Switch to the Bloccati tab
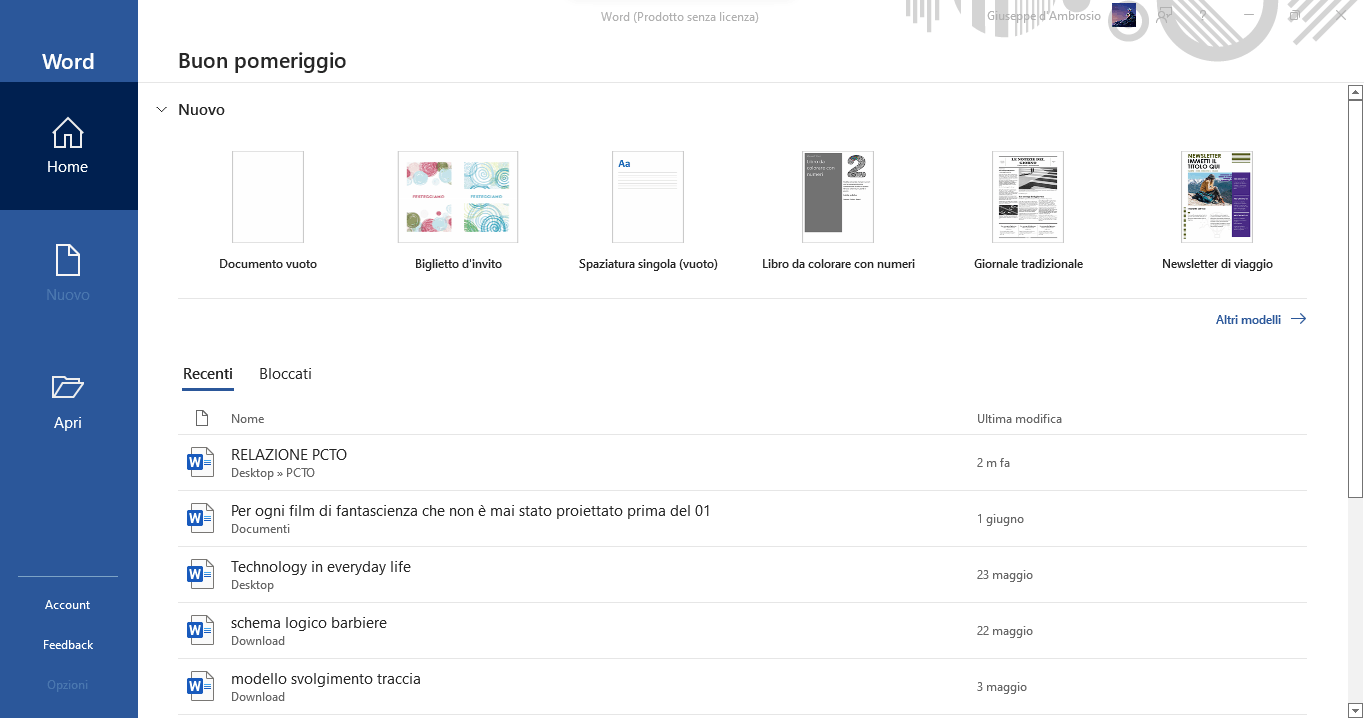1364x718 pixels. 285,374
